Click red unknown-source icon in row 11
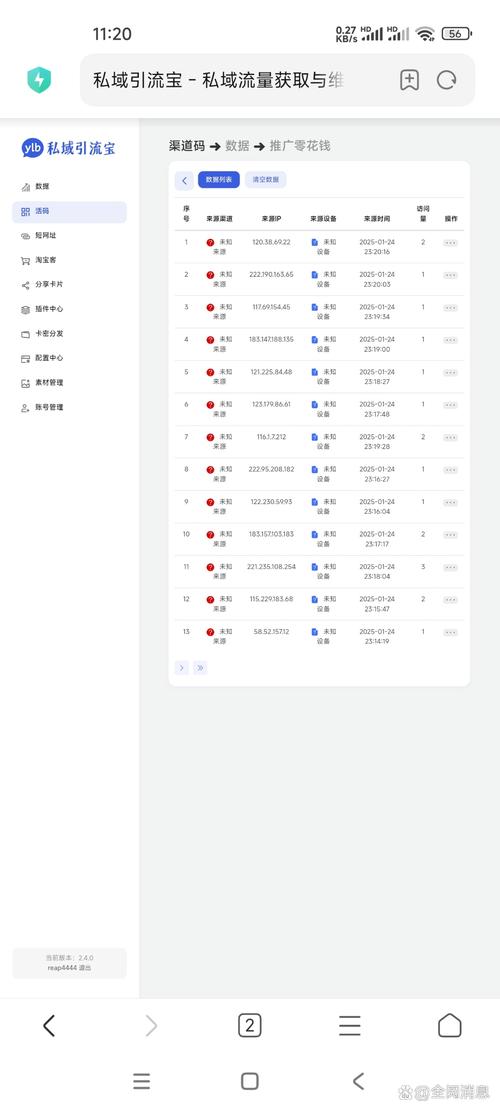This screenshot has width=500, height=1111. click(210, 568)
